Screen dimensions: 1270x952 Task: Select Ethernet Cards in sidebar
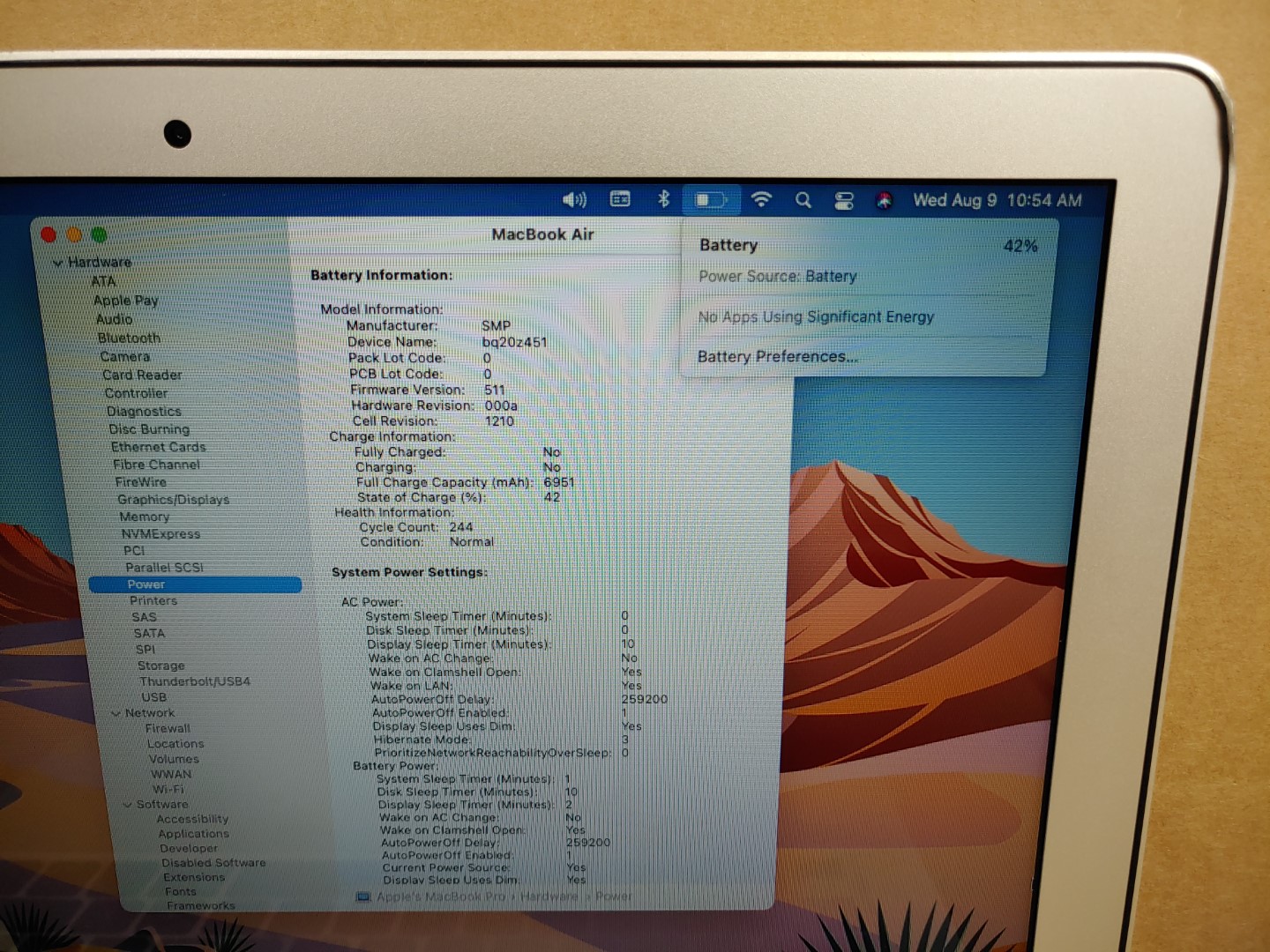tap(159, 447)
